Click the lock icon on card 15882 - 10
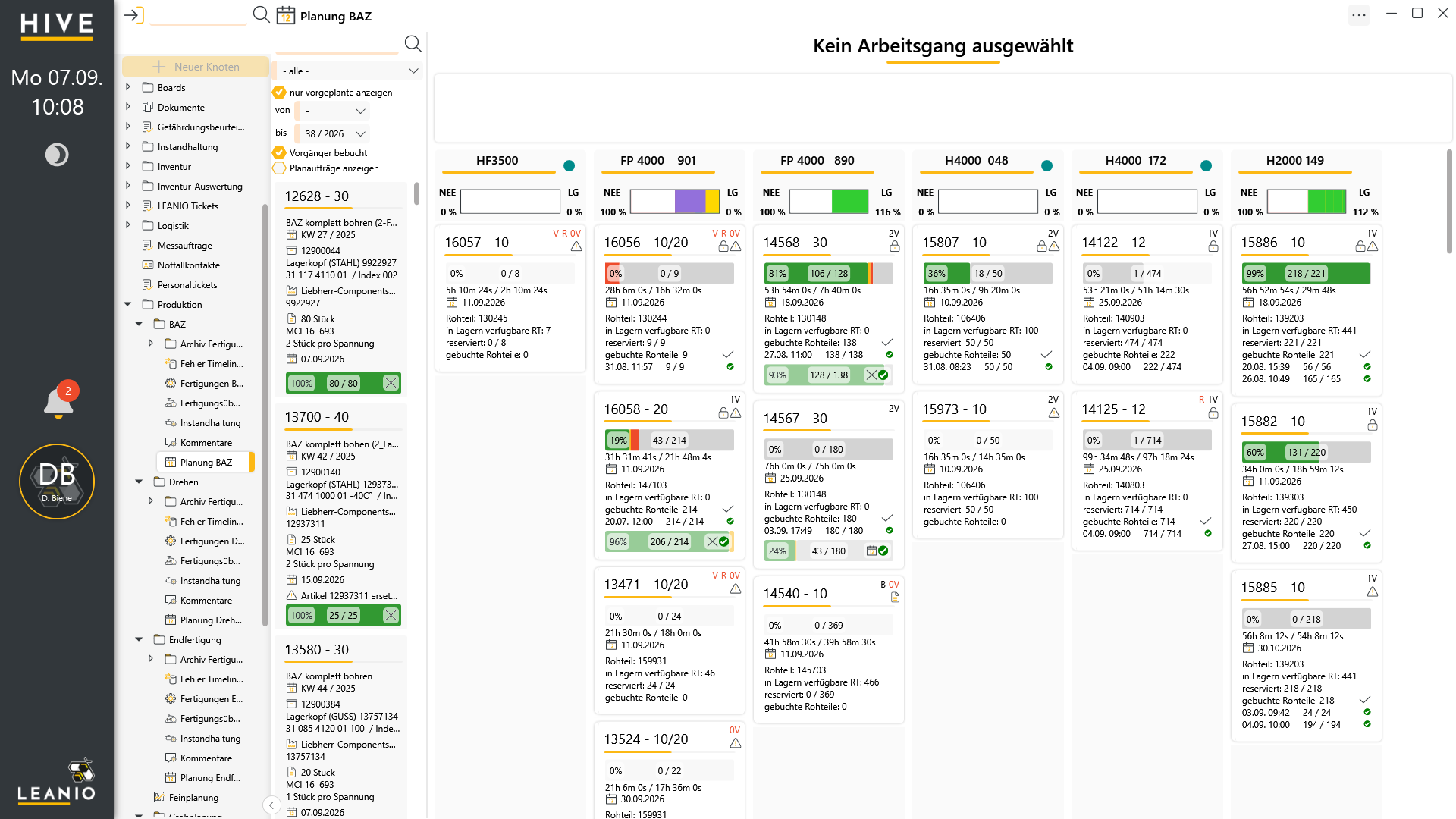This screenshot has height=819, width=1456. 1373,425
